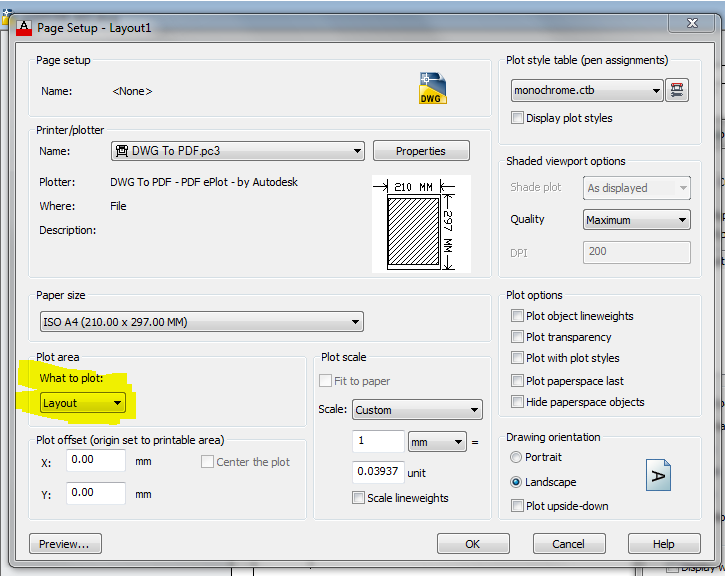Confirm with the OK button
The image size is (725, 576).
point(473,544)
